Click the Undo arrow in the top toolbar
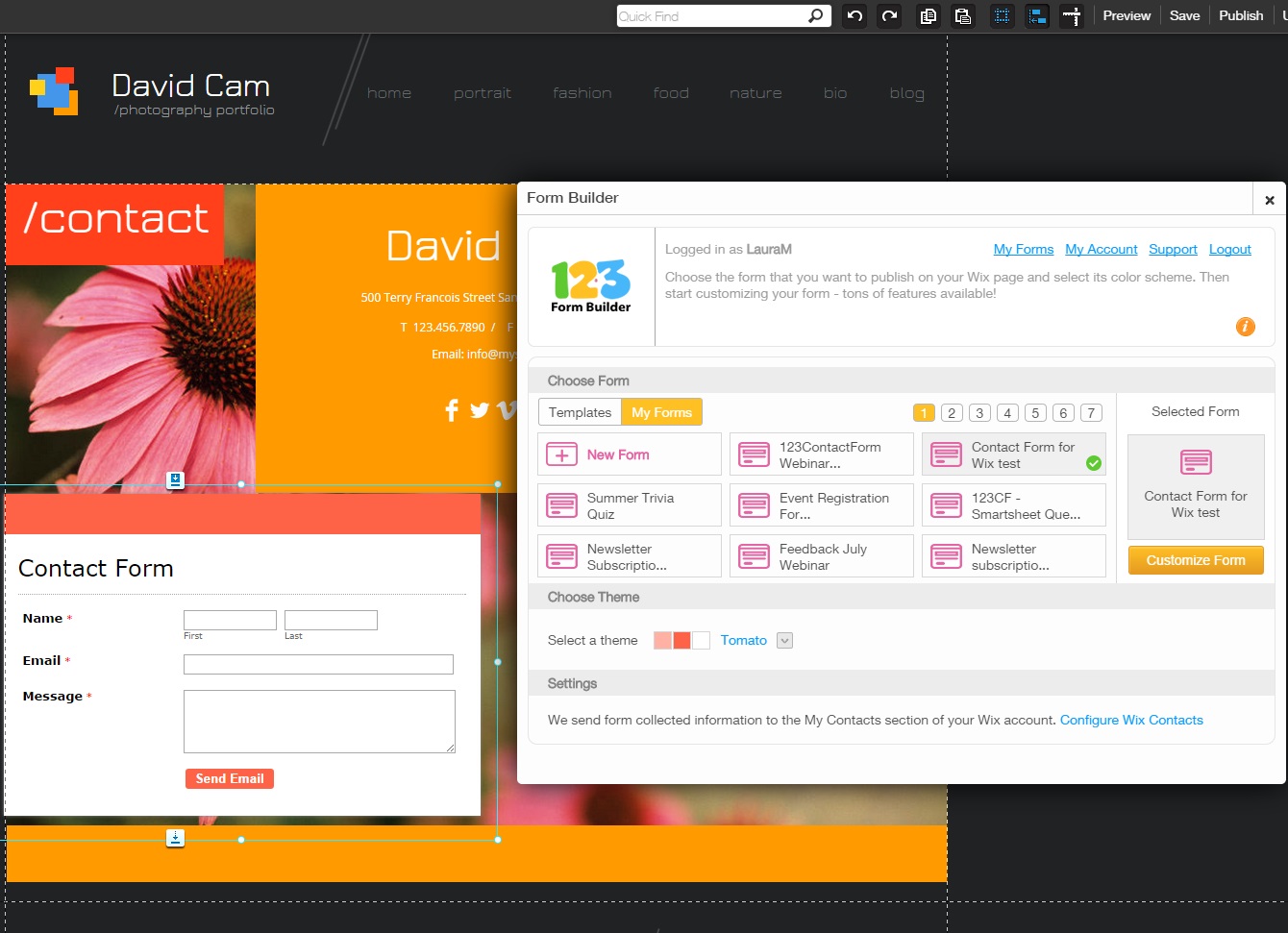Image resolution: width=1288 pixels, height=933 pixels. click(x=855, y=15)
